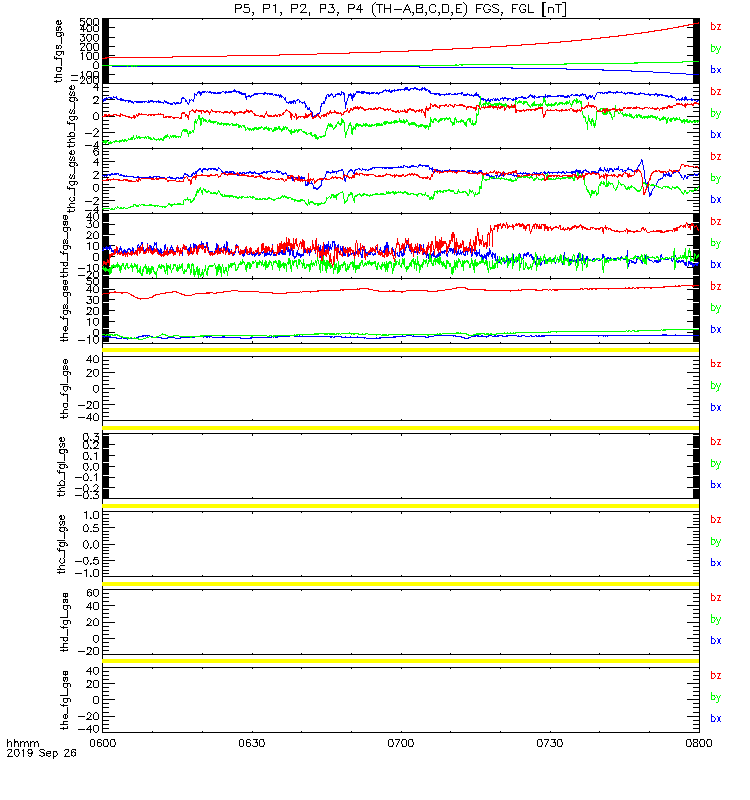The height and width of the screenshot is (800, 750).
Task: Click the thc_fgl_gse axis label
Action: [62, 544]
